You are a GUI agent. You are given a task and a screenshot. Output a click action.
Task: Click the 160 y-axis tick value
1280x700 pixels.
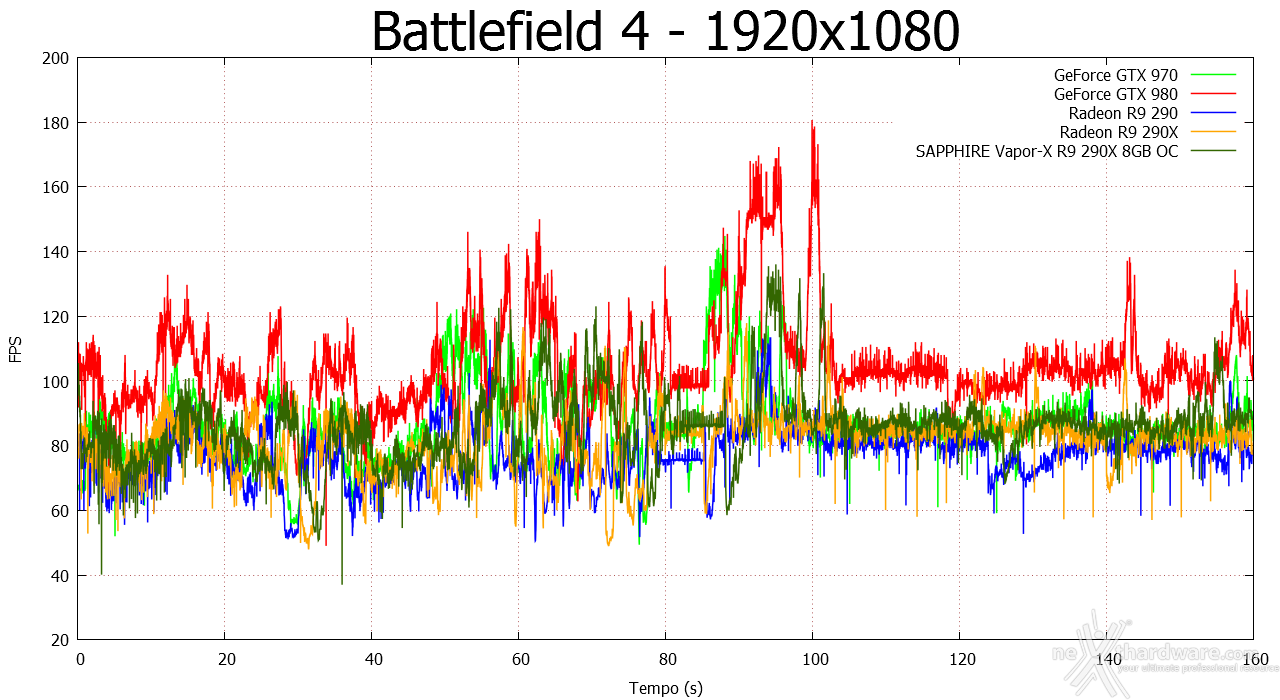pyautogui.click(x=56, y=187)
